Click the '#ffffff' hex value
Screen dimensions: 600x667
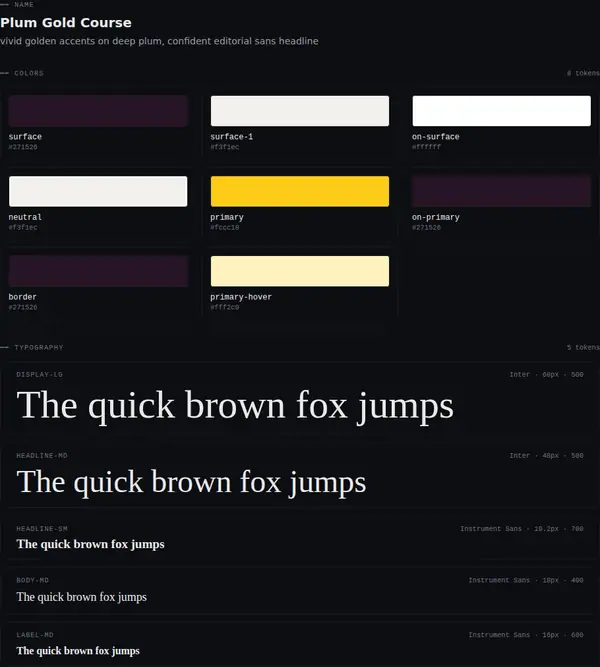click(426, 147)
